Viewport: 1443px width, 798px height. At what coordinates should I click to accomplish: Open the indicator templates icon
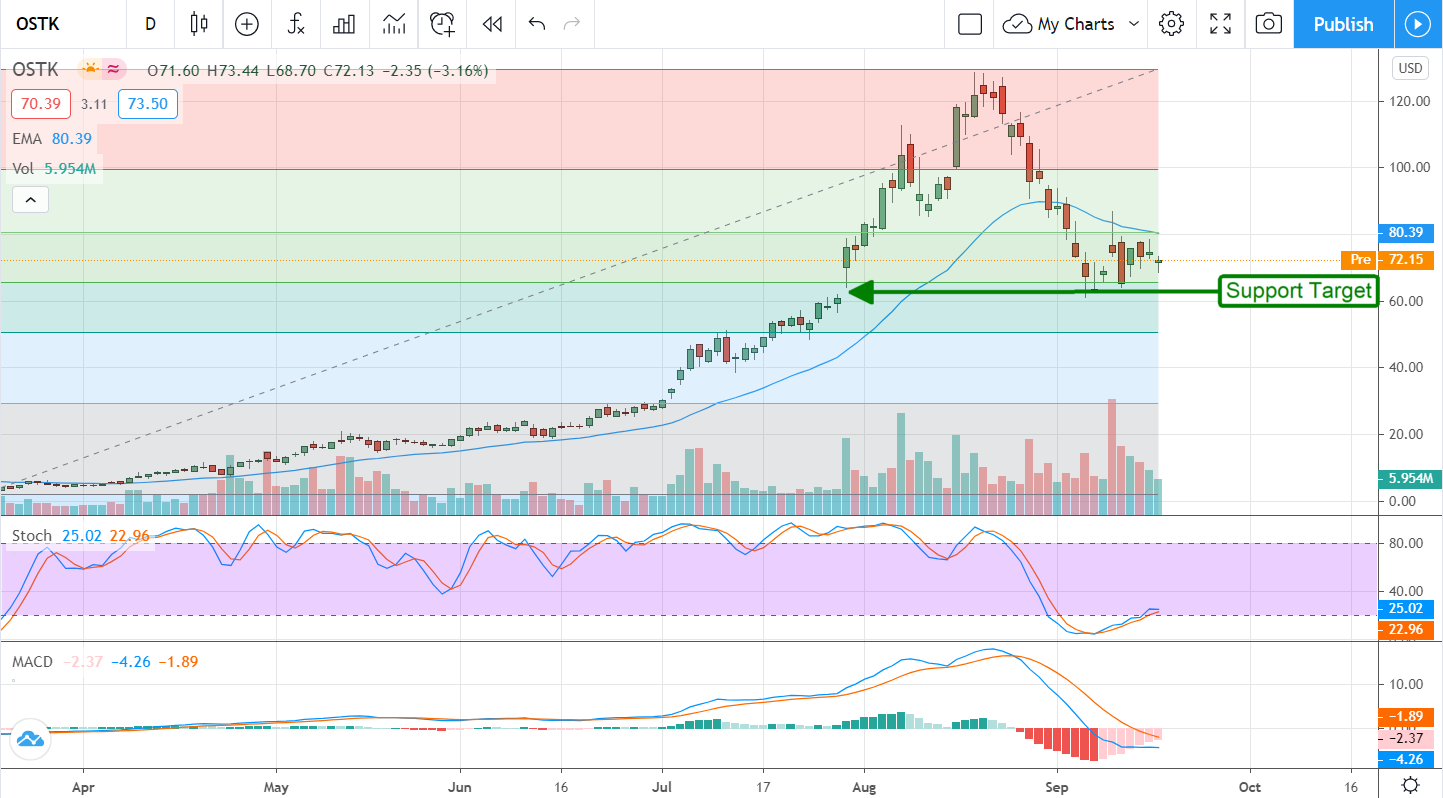click(393, 24)
